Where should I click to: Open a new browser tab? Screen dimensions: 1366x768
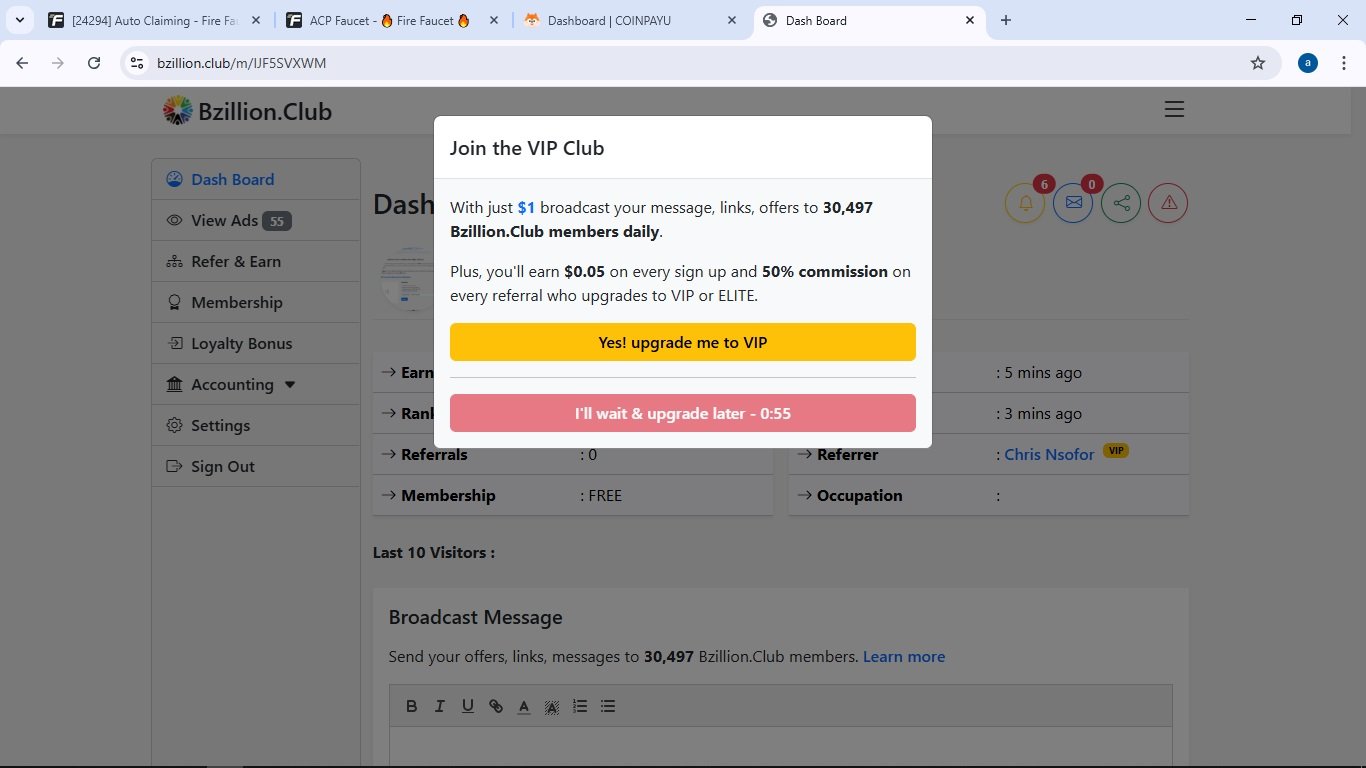pyautogui.click(x=1006, y=20)
